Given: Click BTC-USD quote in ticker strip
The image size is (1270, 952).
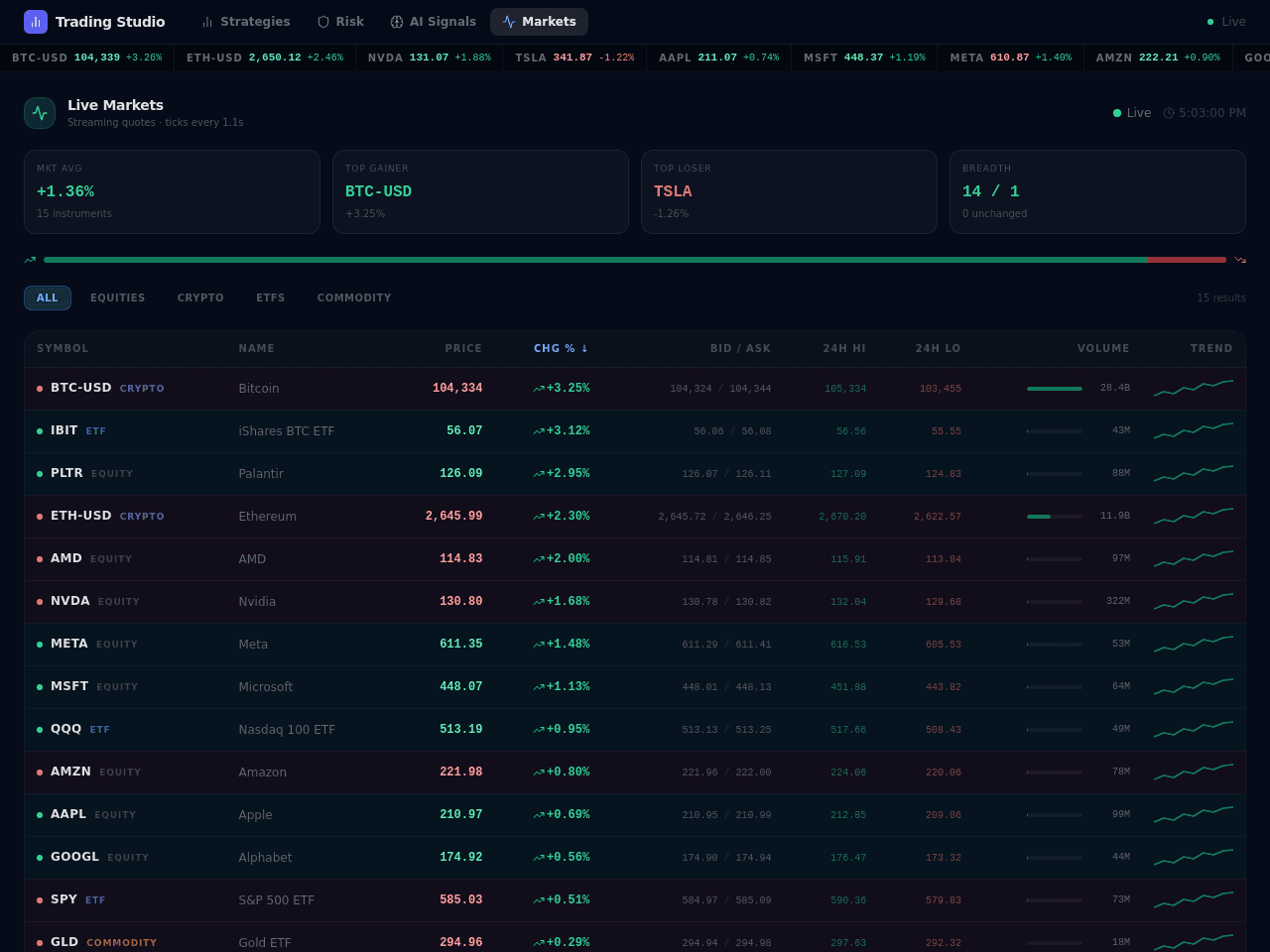Looking at the screenshot, I should [86, 58].
